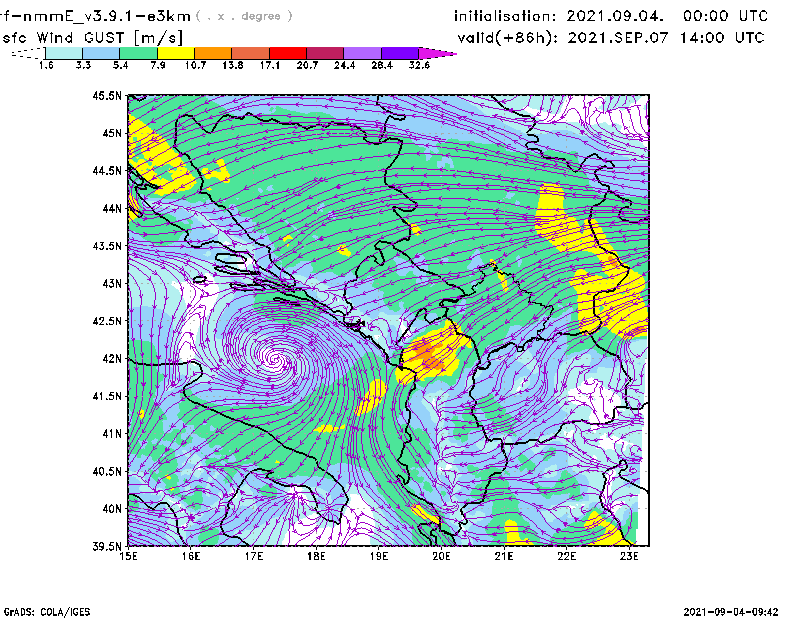Screen dimensions: 800x618
Task: Click the 45N latitude label
Action: click(113, 133)
